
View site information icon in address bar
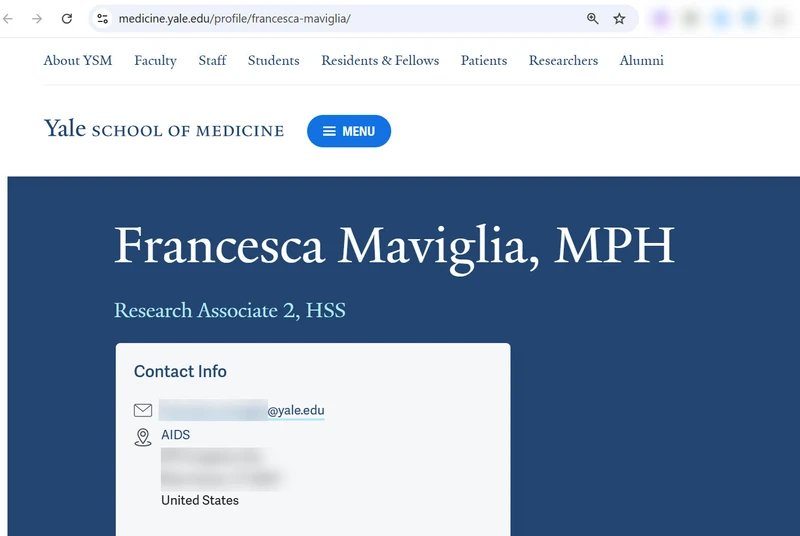point(102,19)
